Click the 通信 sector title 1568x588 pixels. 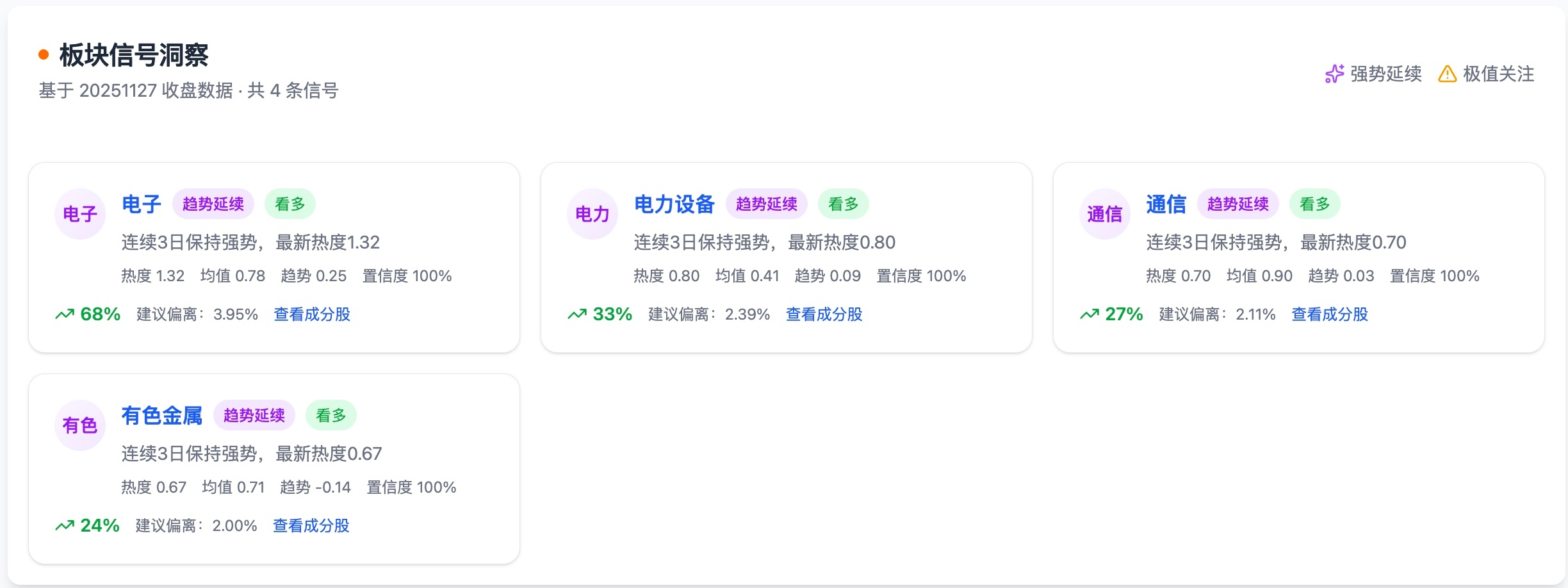[1166, 204]
